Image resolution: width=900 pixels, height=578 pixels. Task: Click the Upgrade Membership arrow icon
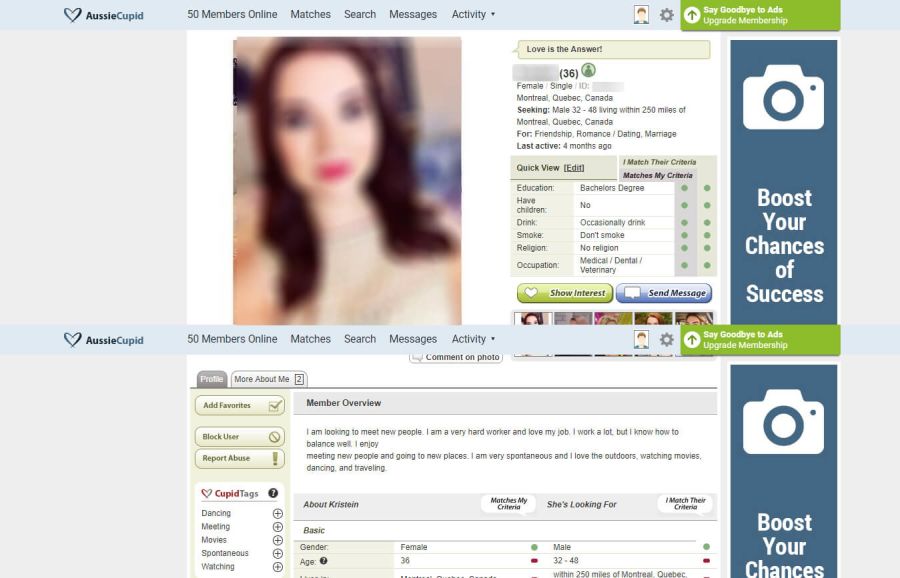pos(692,14)
